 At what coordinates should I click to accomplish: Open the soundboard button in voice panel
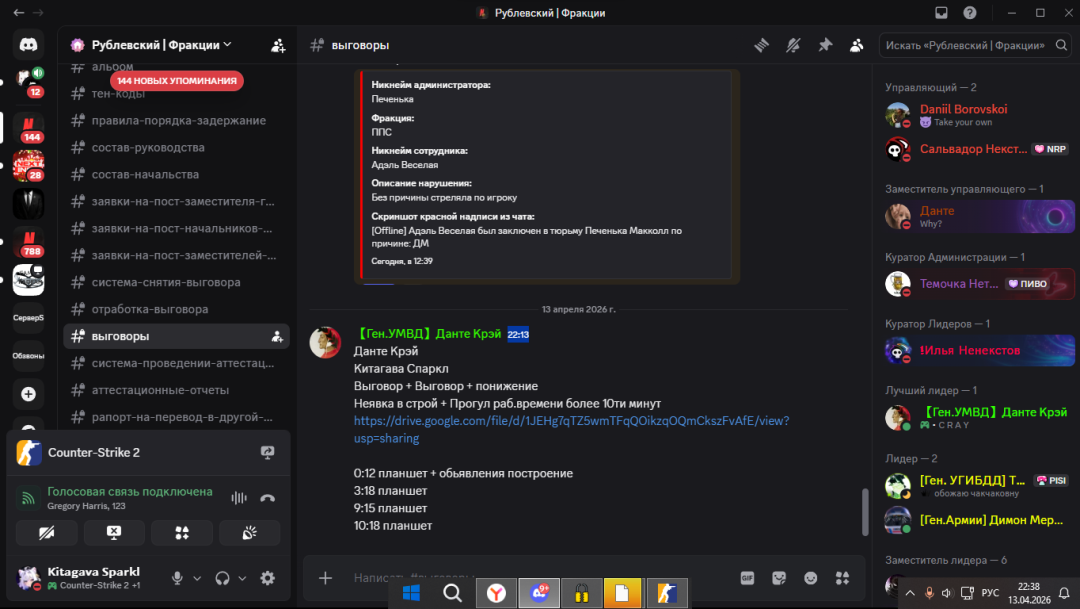[x=249, y=532]
